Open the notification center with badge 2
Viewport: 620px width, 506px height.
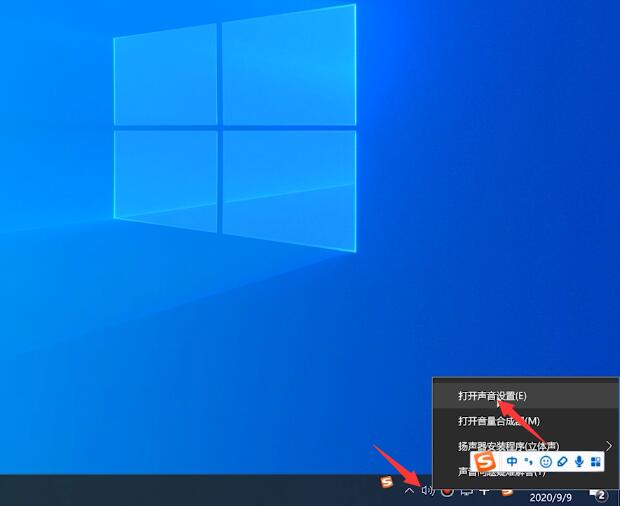click(599, 494)
